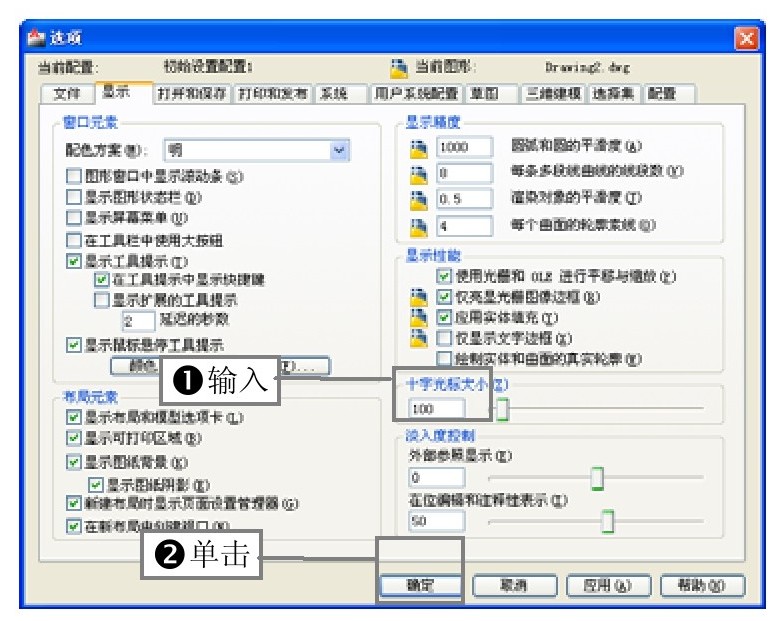Toggle 在新布局中创建视口 checkbox
The height and width of the screenshot is (621, 779).
(74, 526)
